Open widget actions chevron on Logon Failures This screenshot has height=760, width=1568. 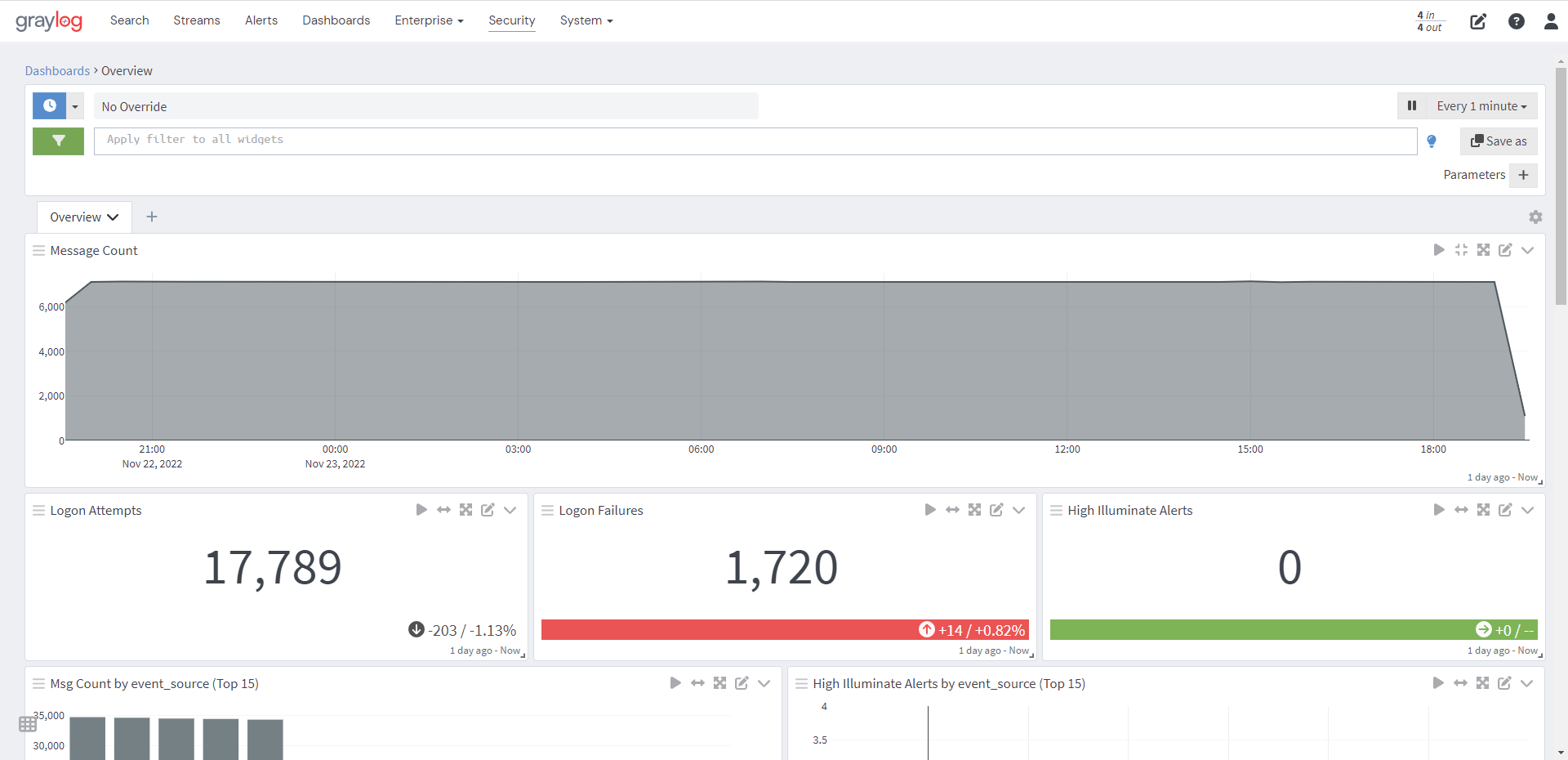[1018, 509]
